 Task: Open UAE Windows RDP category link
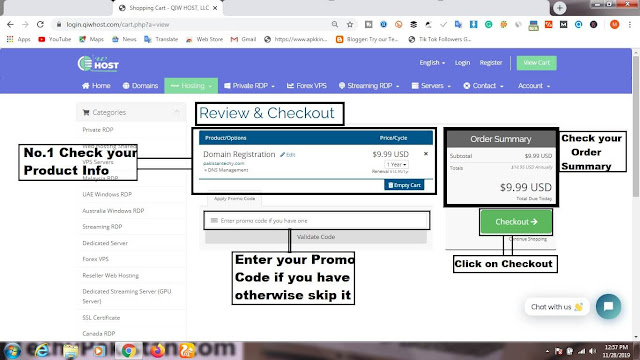pos(107,194)
